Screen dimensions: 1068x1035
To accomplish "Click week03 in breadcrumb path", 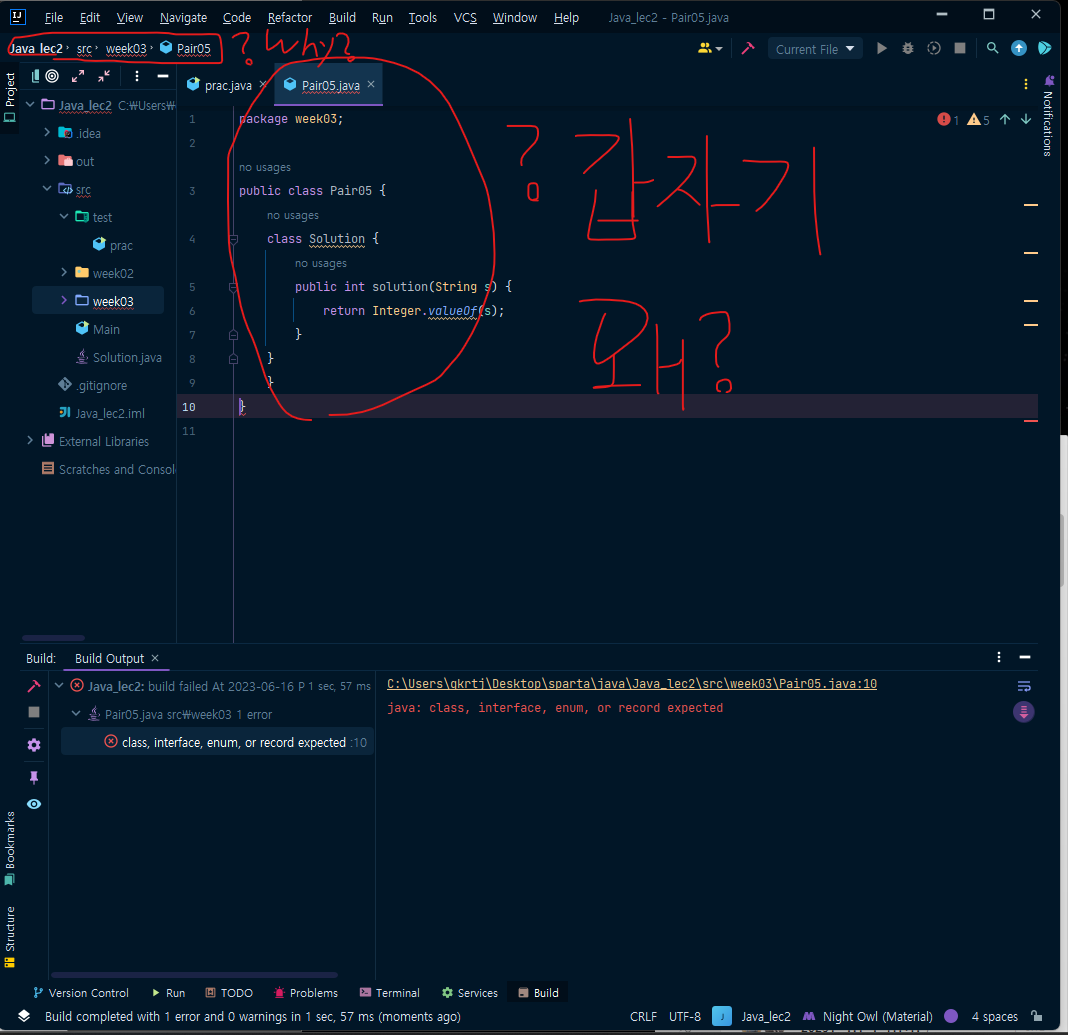I will tap(126, 48).
